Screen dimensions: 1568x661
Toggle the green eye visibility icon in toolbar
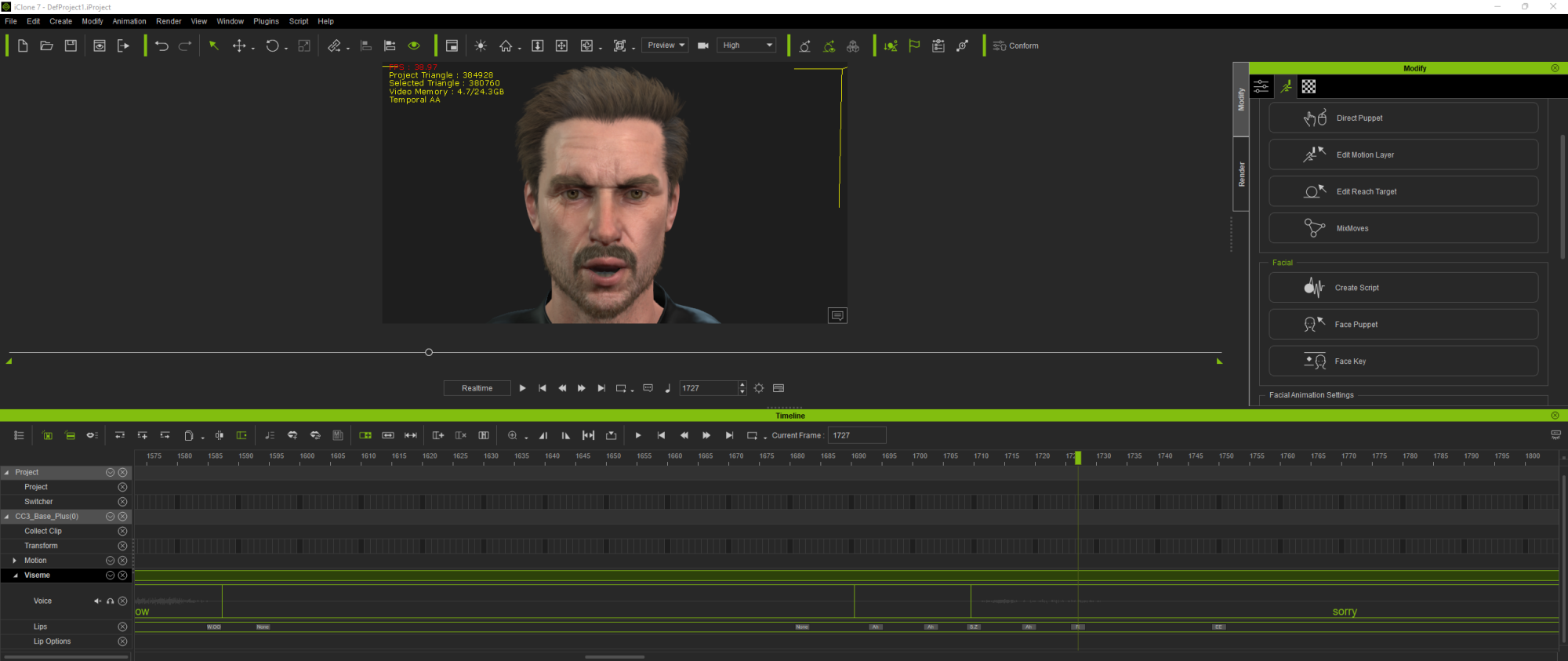point(414,45)
